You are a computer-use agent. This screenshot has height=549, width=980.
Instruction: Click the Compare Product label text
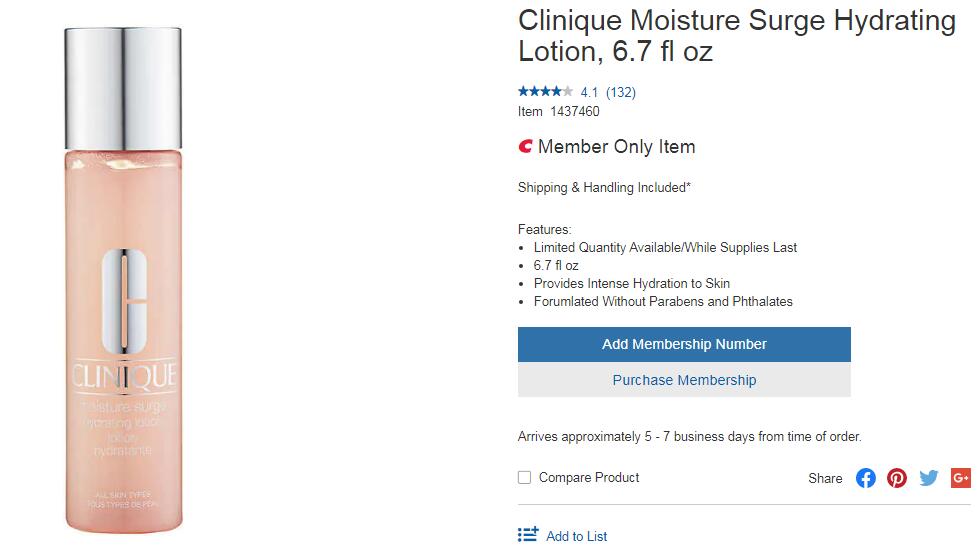(589, 478)
